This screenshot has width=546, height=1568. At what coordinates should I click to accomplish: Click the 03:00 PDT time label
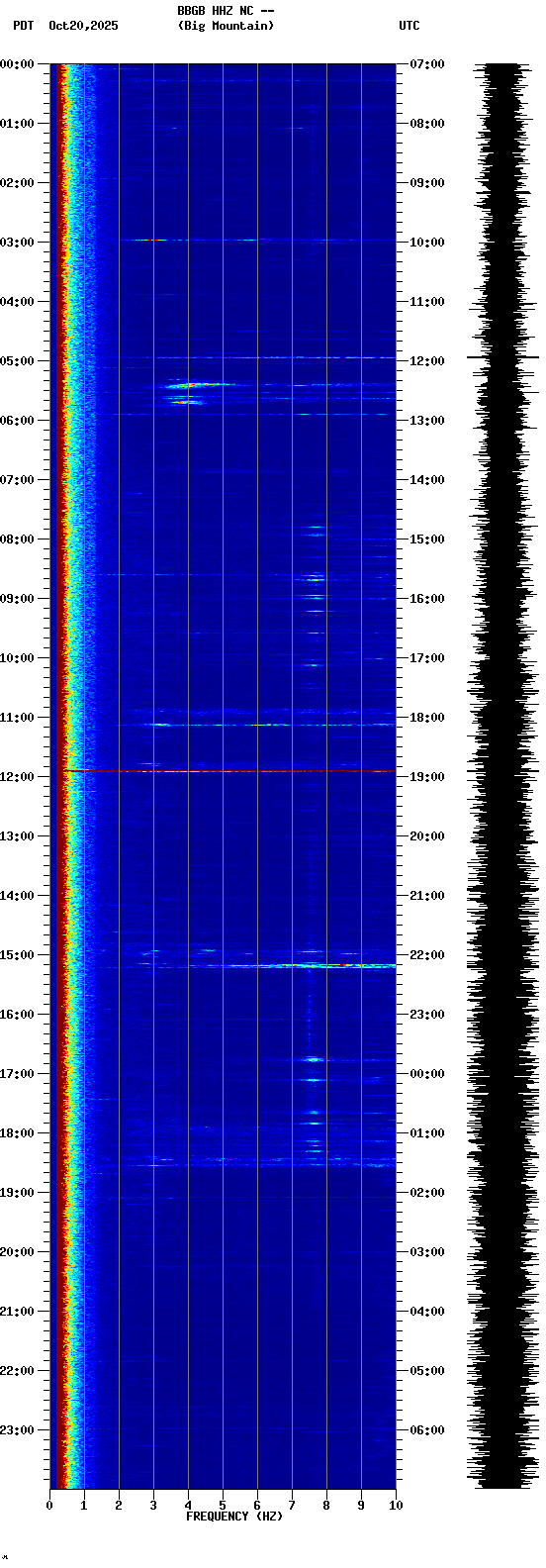pos(17,243)
